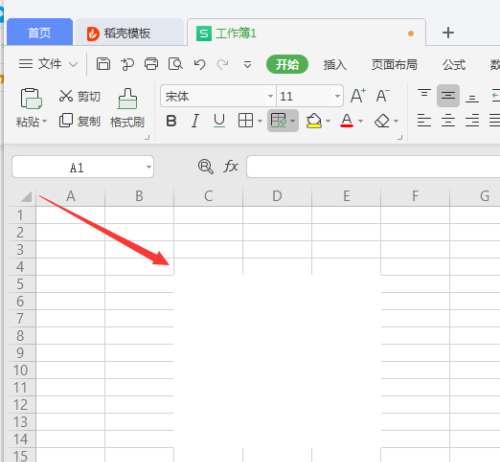Click the hamburger menu icon by 文件
500x462 pixels.
click(26, 64)
